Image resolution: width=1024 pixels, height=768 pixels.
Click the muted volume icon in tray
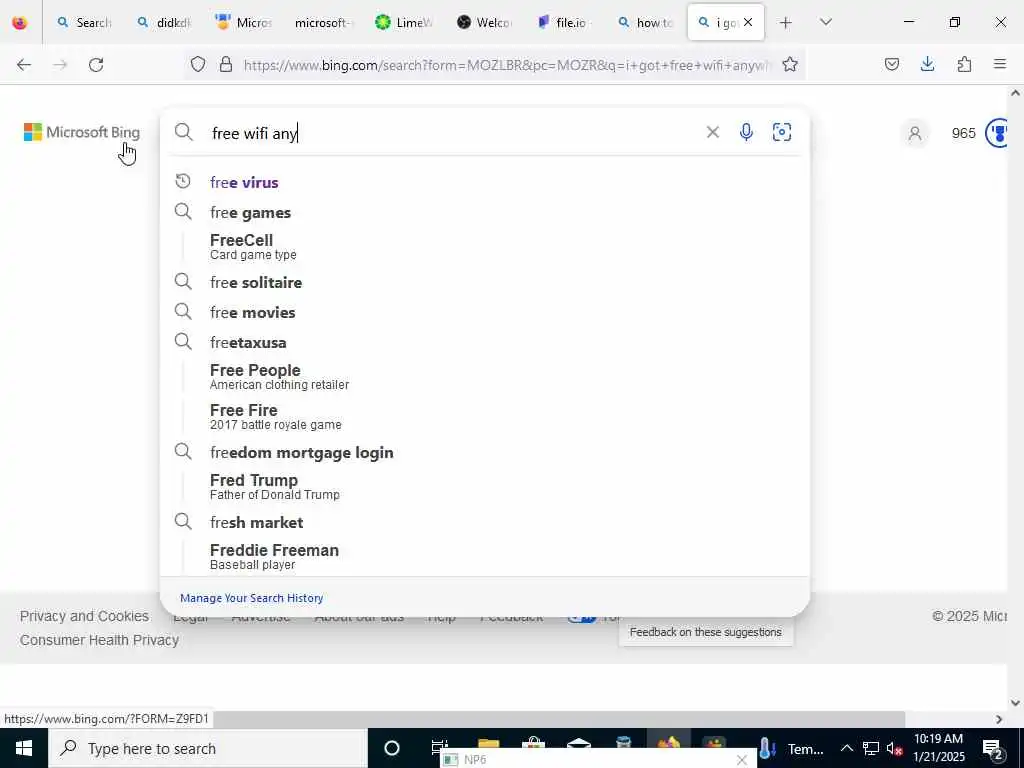tap(894, 748)
